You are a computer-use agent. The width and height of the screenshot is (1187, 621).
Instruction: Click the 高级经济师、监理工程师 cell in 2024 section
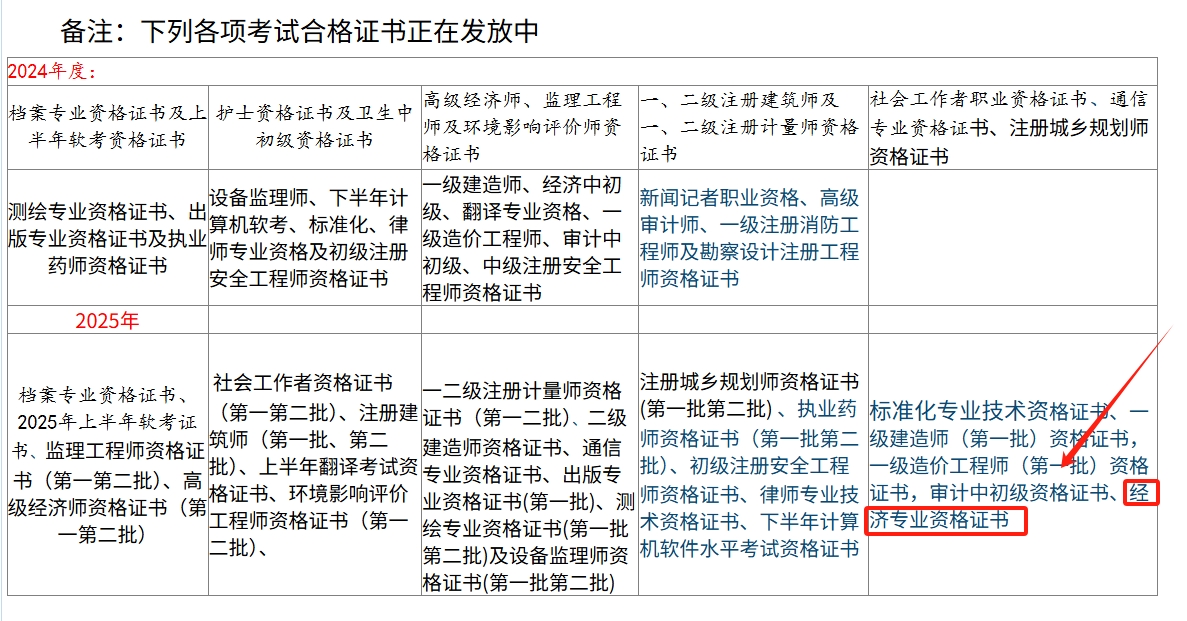[523, 126]
